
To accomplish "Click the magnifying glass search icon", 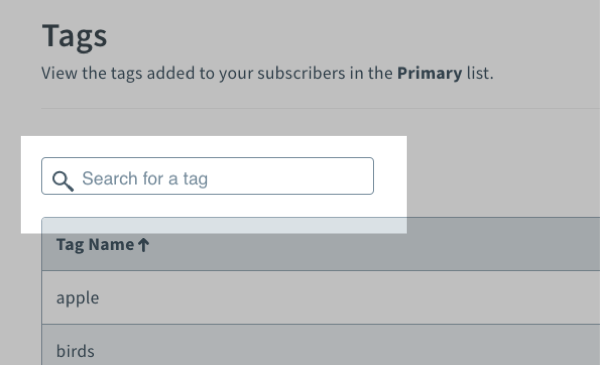I will coord(63,181).
